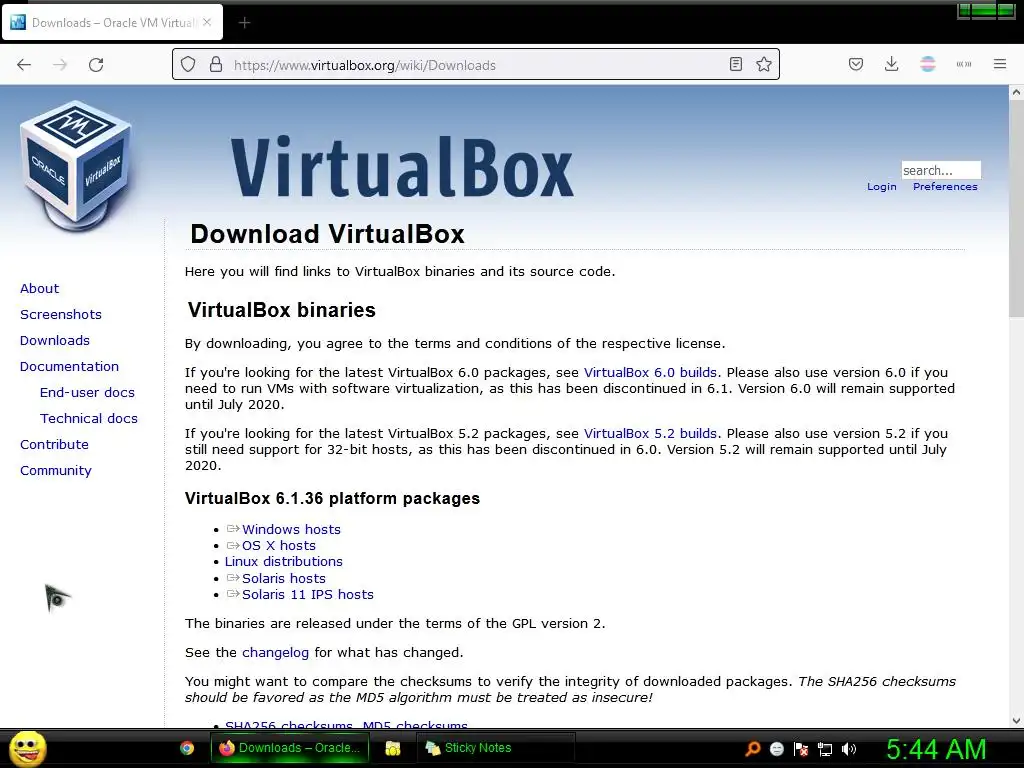This screenshot has height=768, width=1024.
Task: Click the Login link
Action: 882,186
